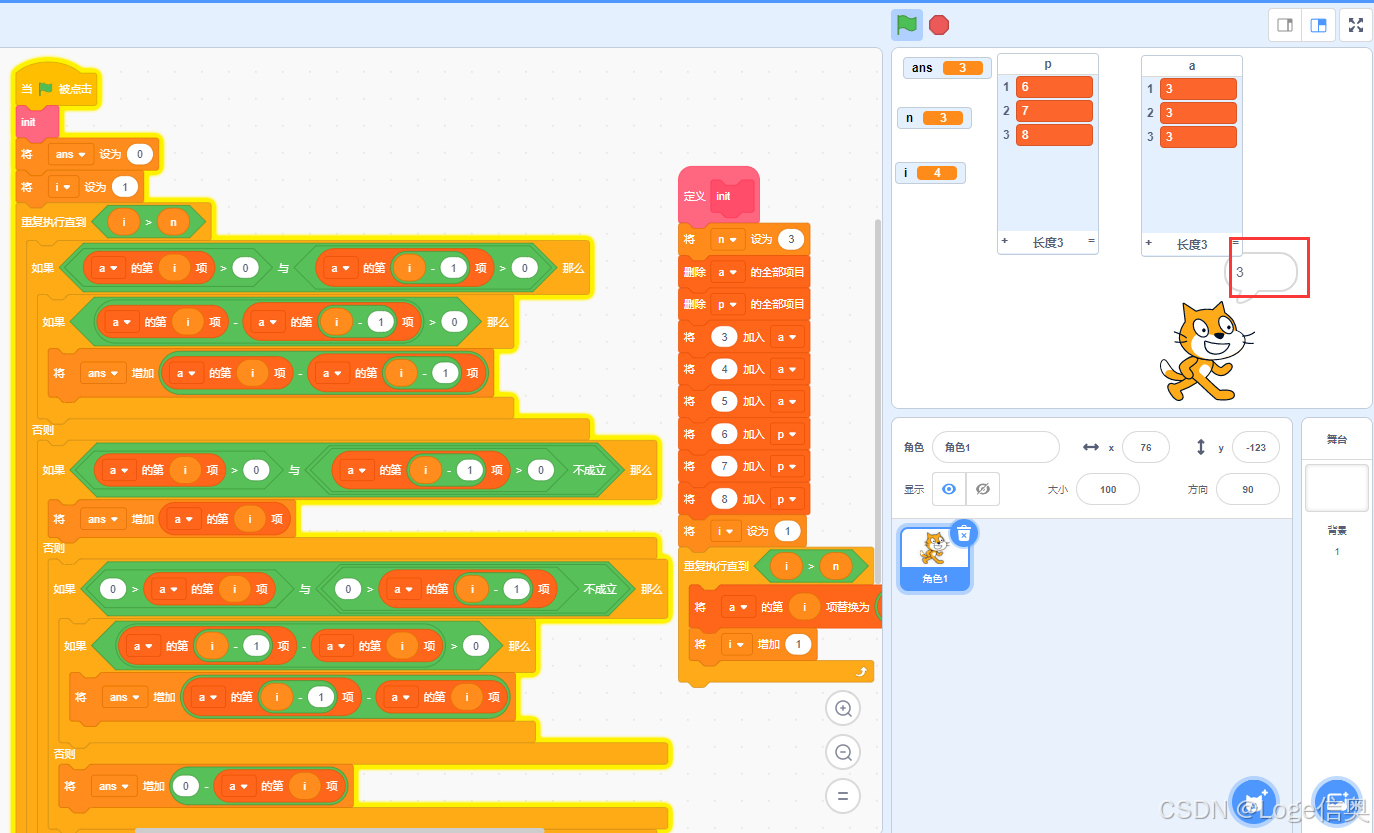Open list dropdown in 删除 a 的全部项目

point(728,272)
